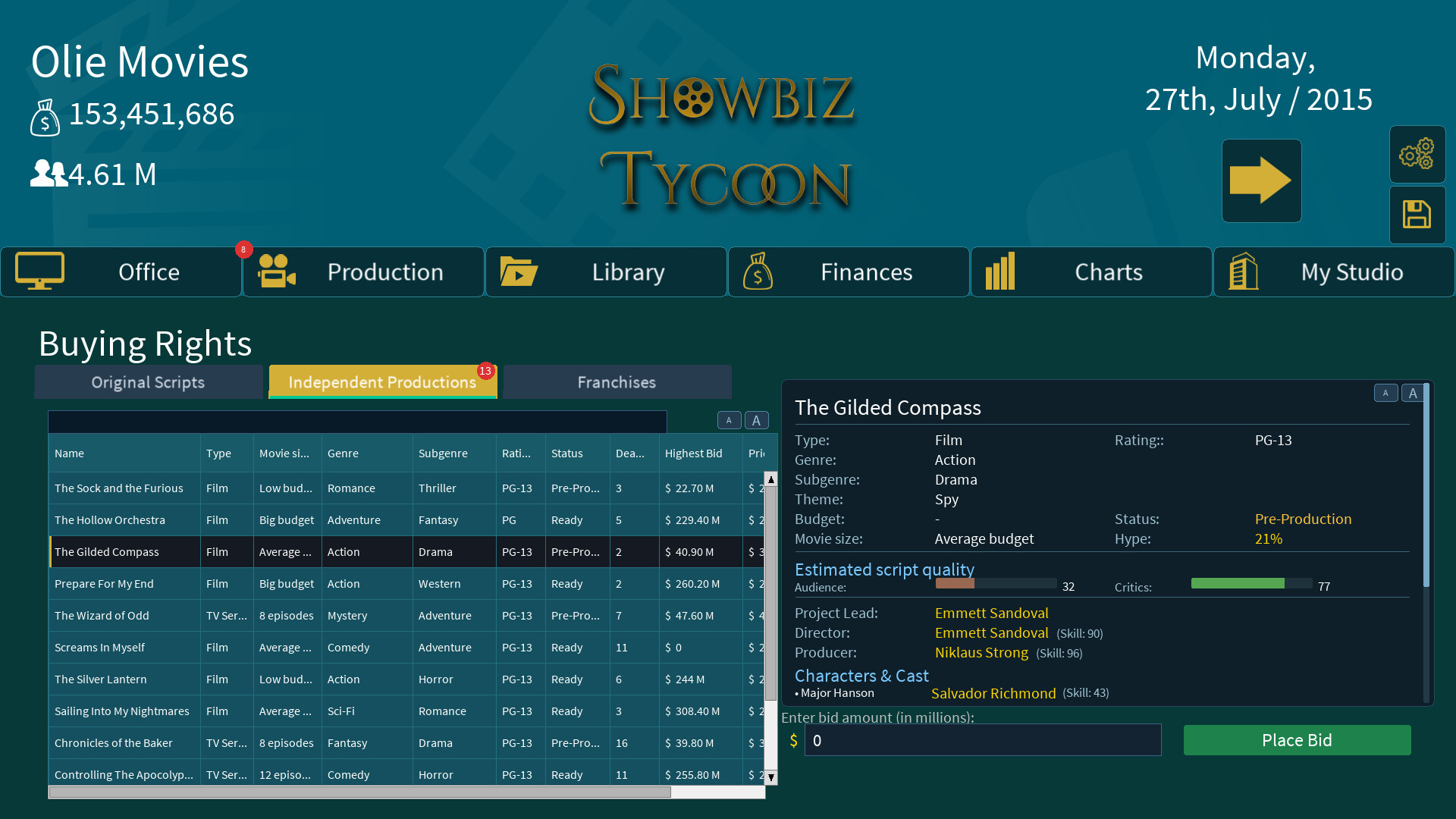Click the money bag icon on Finances
1456x819 pixels.
758,271
